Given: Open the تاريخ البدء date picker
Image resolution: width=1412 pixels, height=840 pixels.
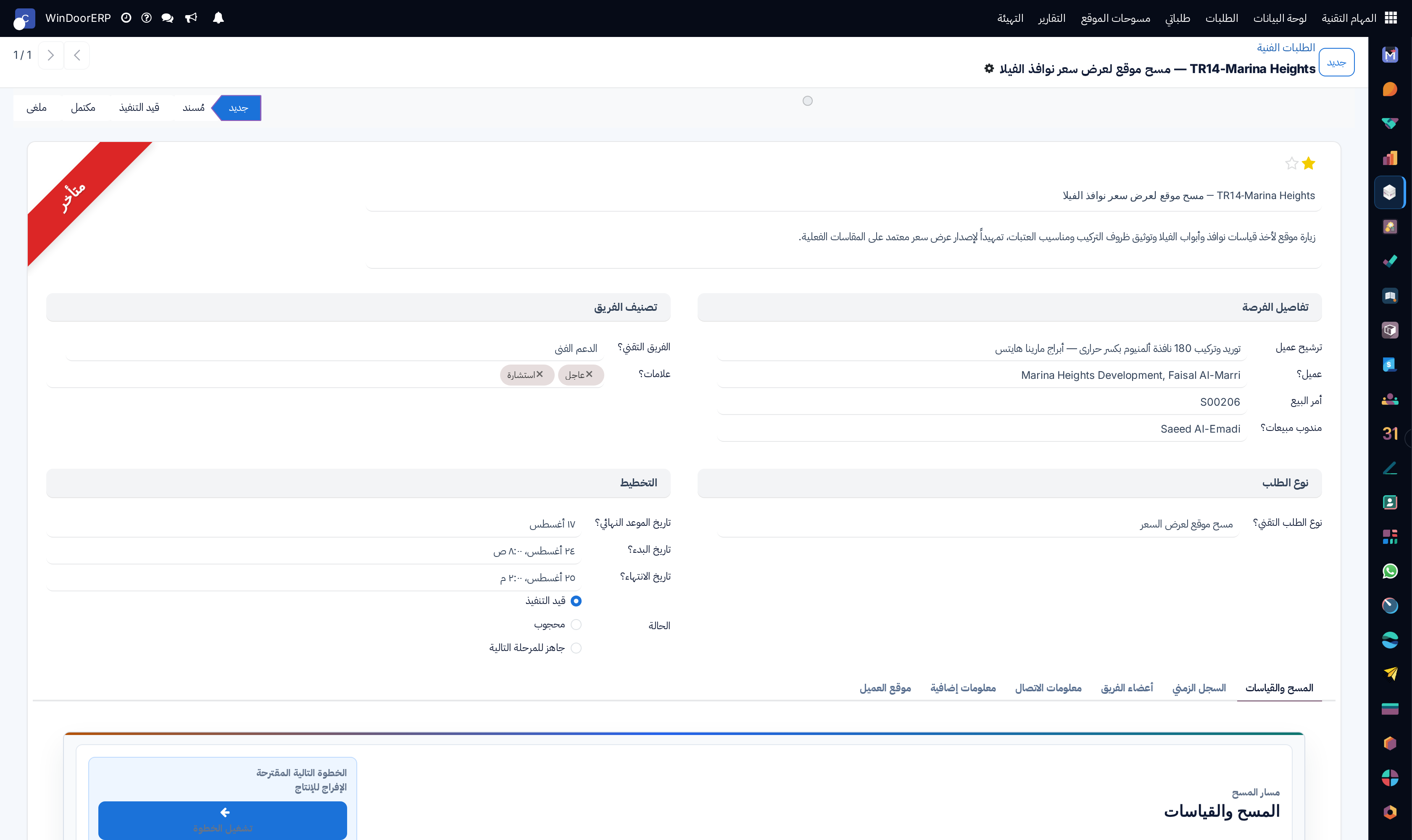Looking at the screenshot, I should (x=314, y=551).
